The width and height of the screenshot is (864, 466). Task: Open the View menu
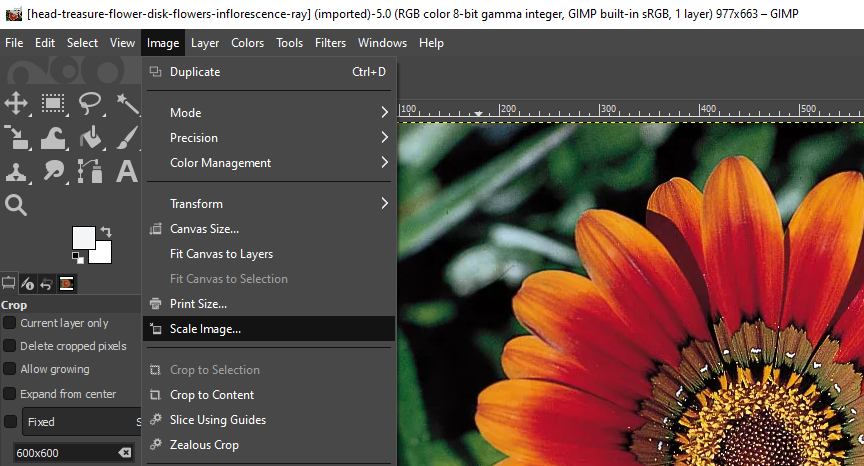tap(122, 43)
